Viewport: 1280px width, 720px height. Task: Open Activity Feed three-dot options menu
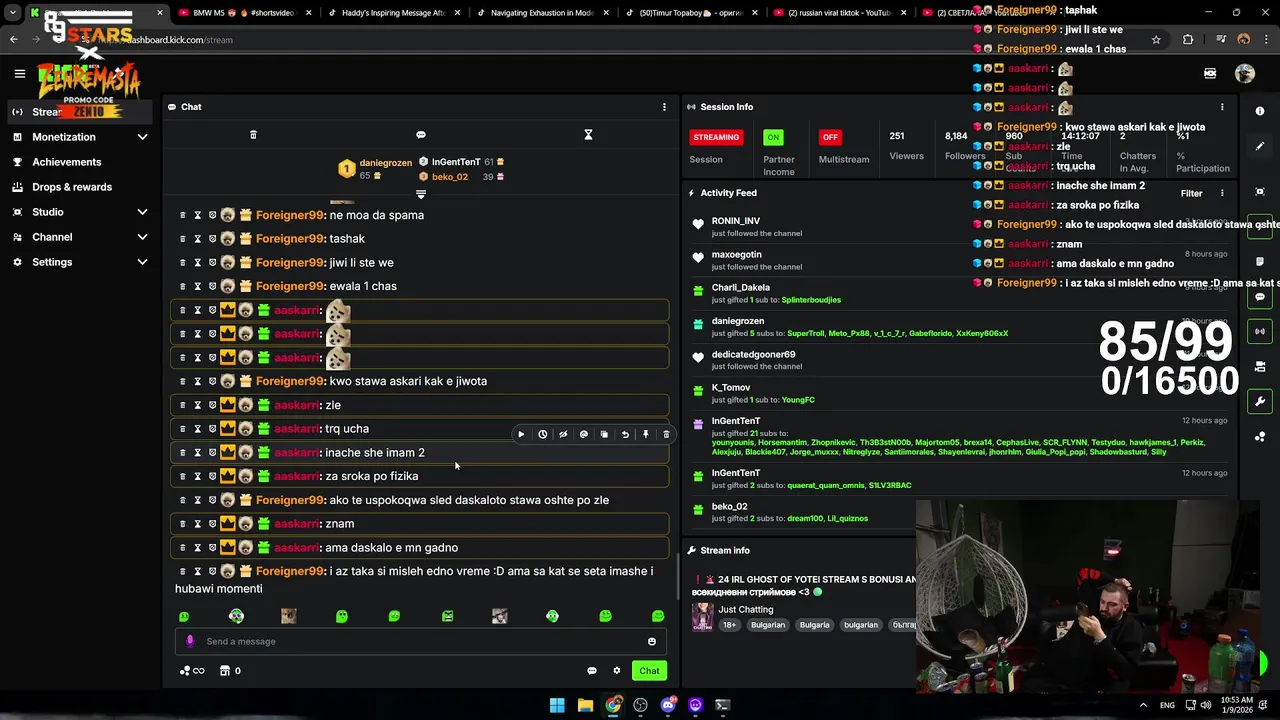pos(1222,193)
